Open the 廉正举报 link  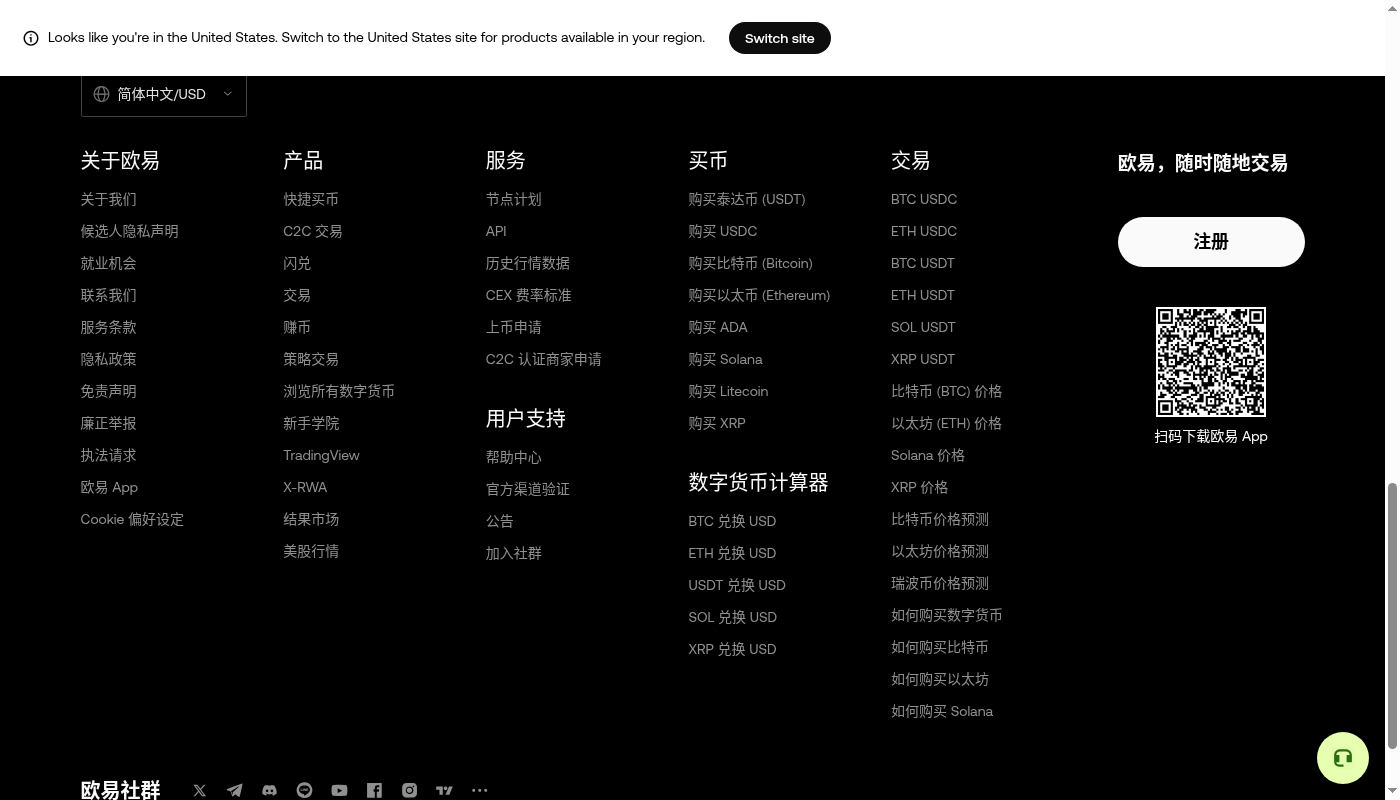tap(109, 423)
